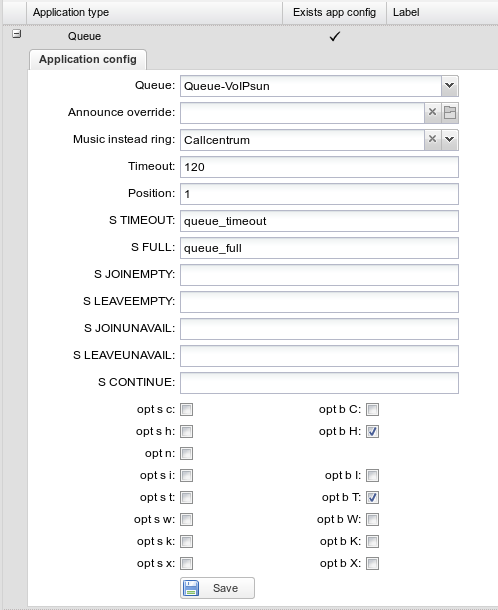The image size is (498, 610).
Task: Click into the S JOINEMPTY field
Action: [319, 275]
